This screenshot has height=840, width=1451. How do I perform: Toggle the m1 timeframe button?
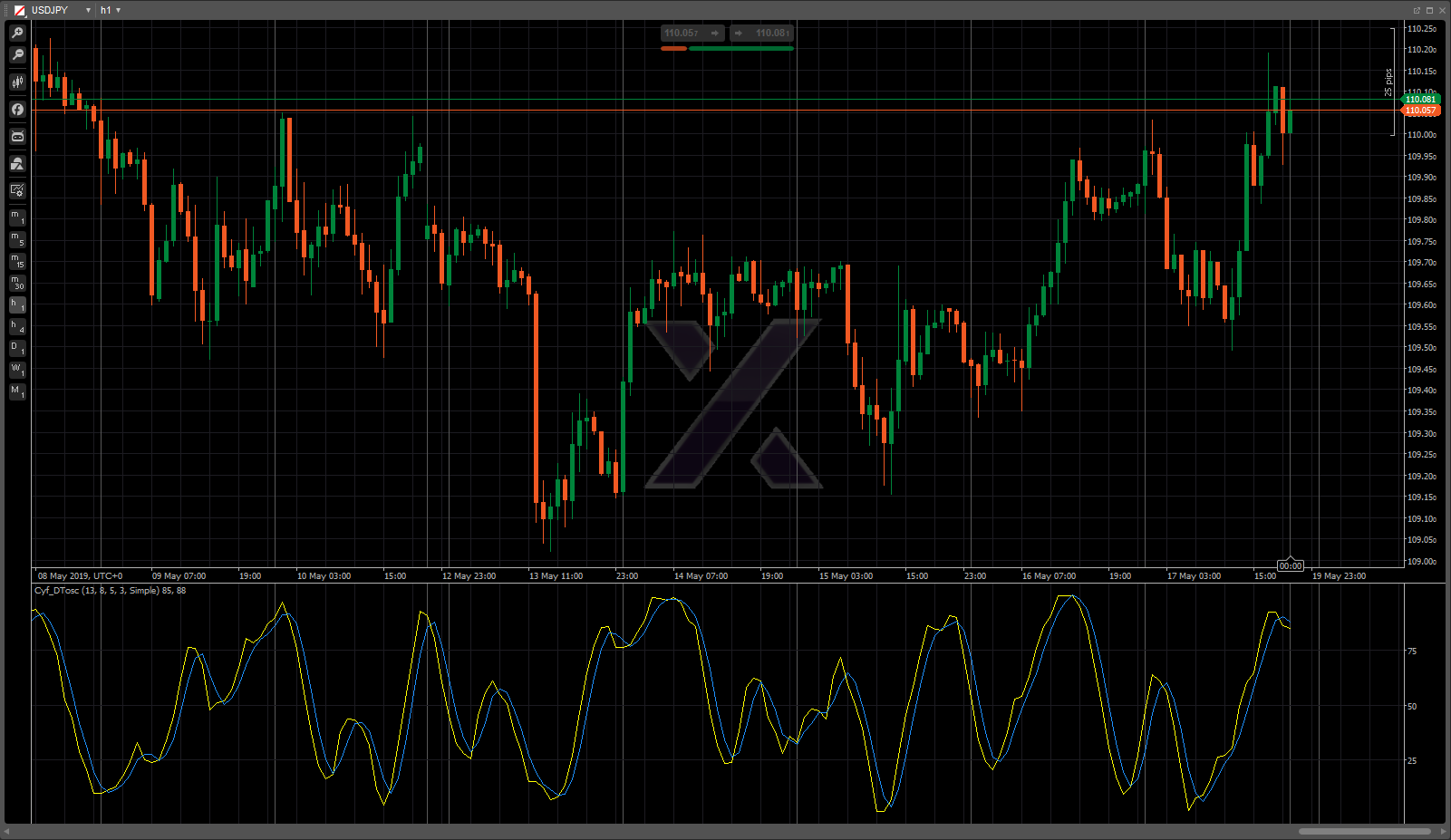tap(17, 217)
